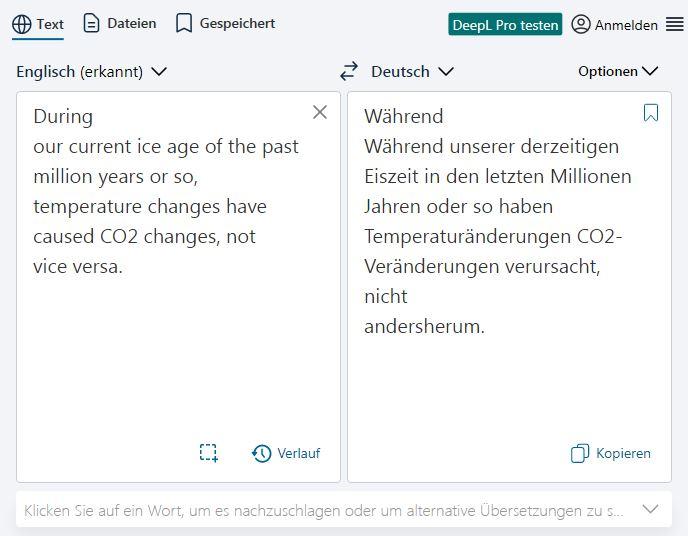Expand the Optionen dropdown

tap(618, 71)
